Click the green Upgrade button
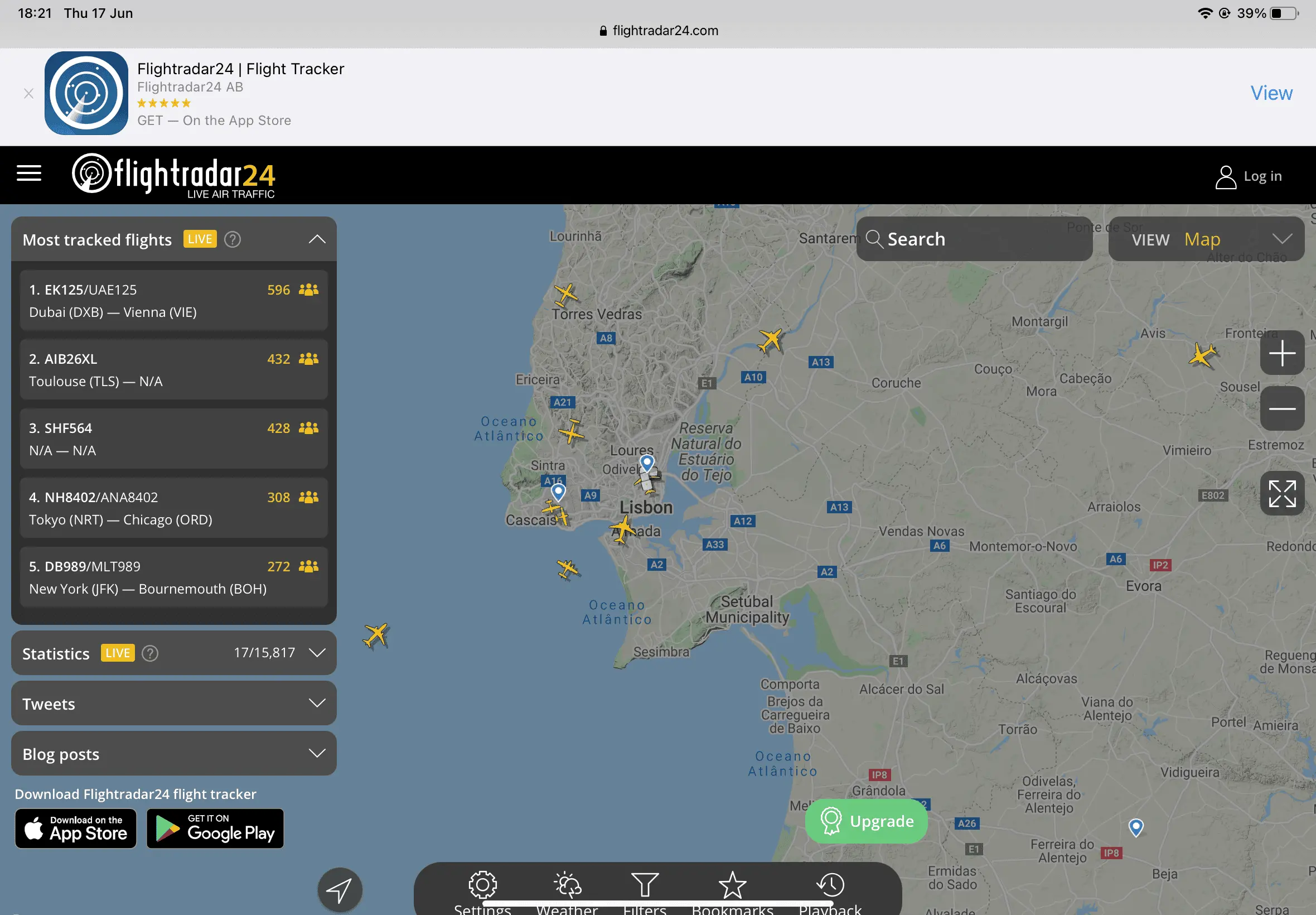The image size is (1316, 915). [865, 821]
